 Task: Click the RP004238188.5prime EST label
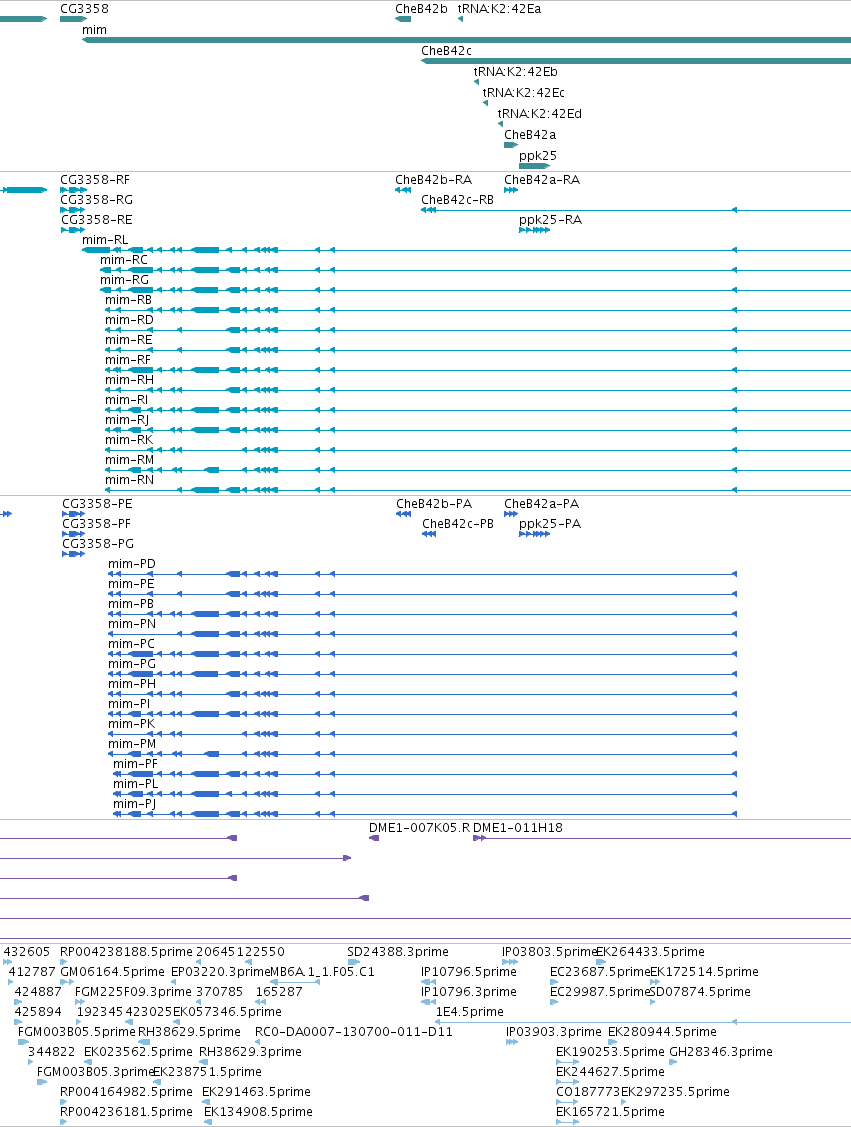[x=126, y=951]
